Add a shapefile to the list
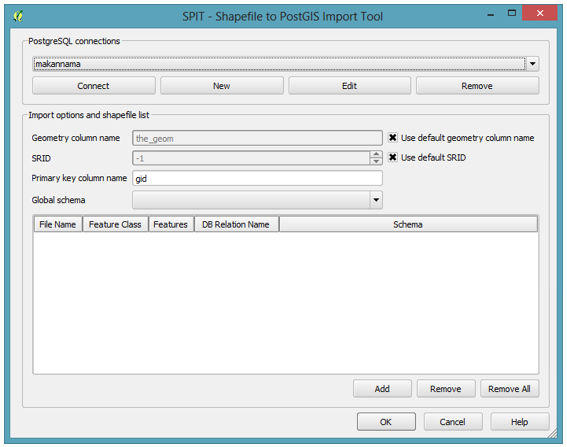Screen dimensions: 567x447 (382, 389)
